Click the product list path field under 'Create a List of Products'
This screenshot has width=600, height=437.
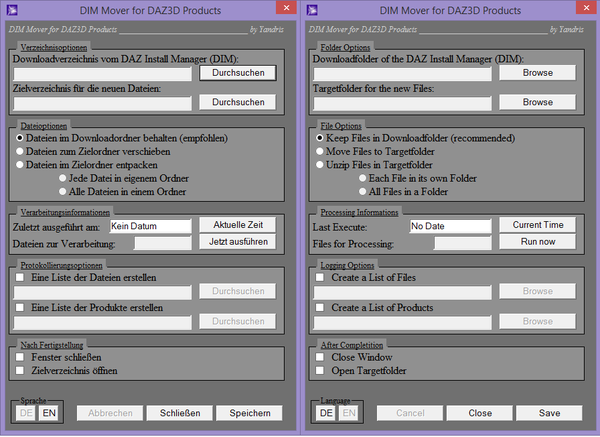coord(403,323)
